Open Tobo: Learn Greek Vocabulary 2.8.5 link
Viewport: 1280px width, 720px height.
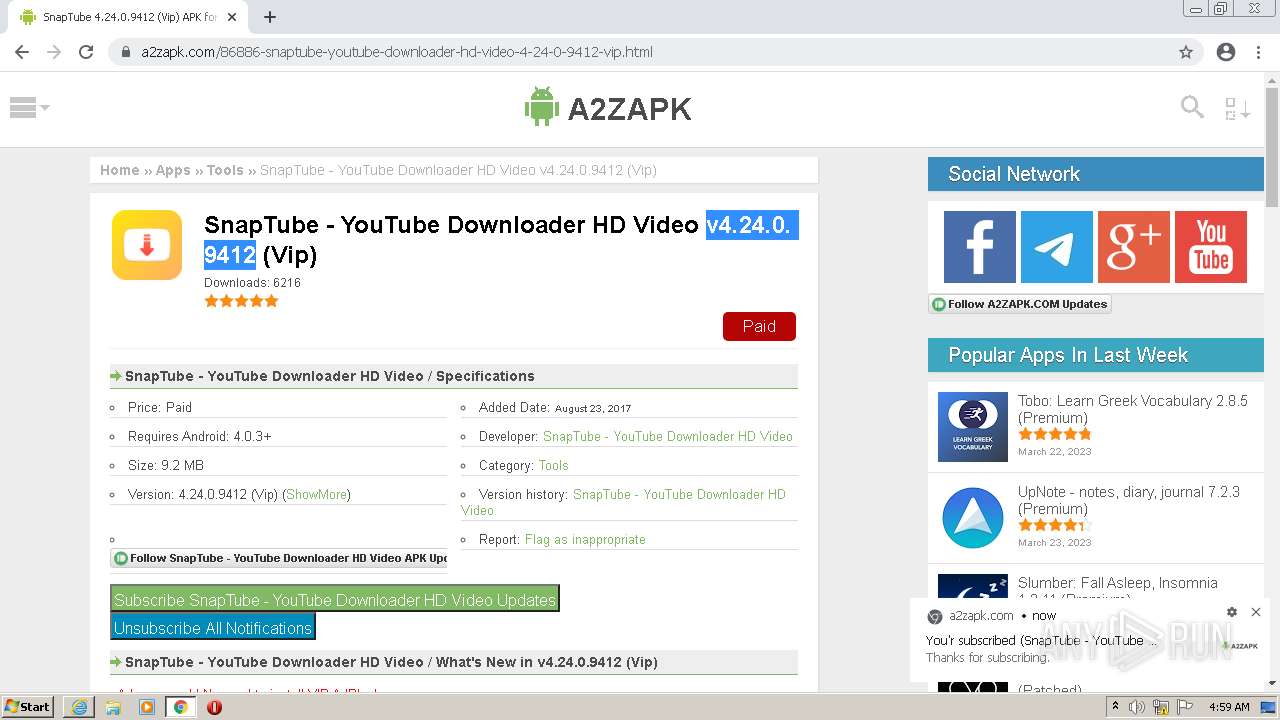point(1133,409)
